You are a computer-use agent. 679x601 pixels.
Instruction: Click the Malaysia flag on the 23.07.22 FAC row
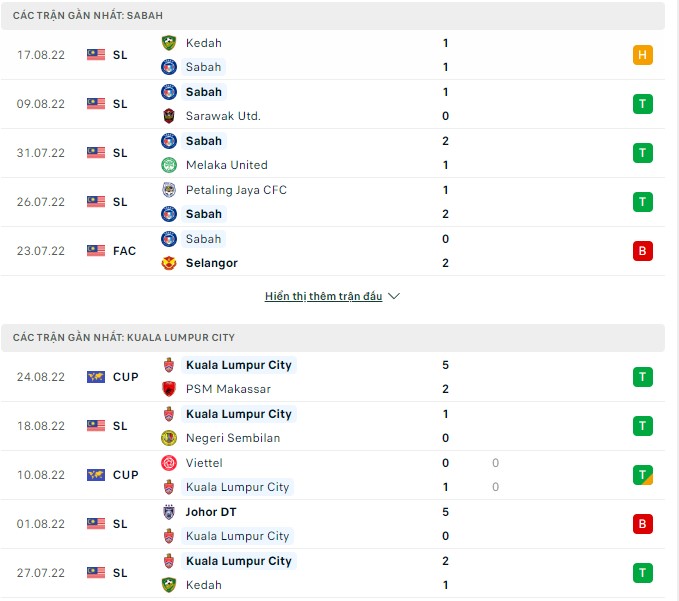click(x=96, y=251)
